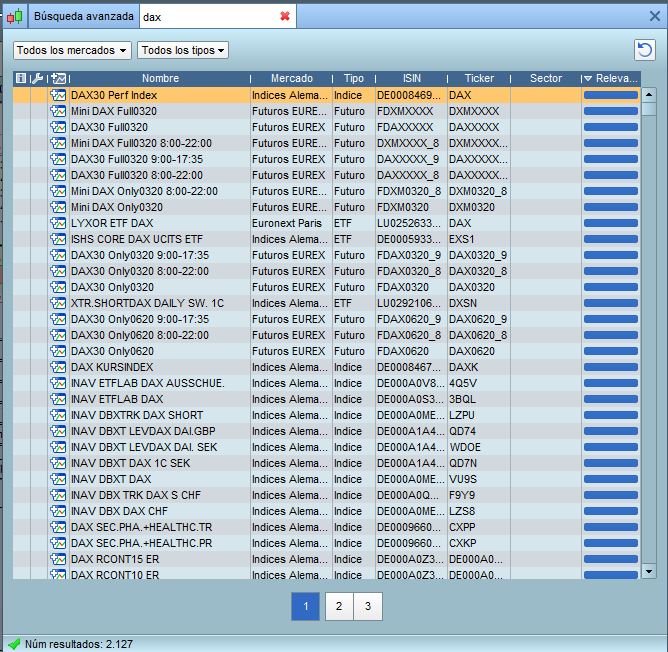The width and height of the screenshot is (668, 652).
Task: Click the wrench column header icon
Action: [x=37, y=78]
